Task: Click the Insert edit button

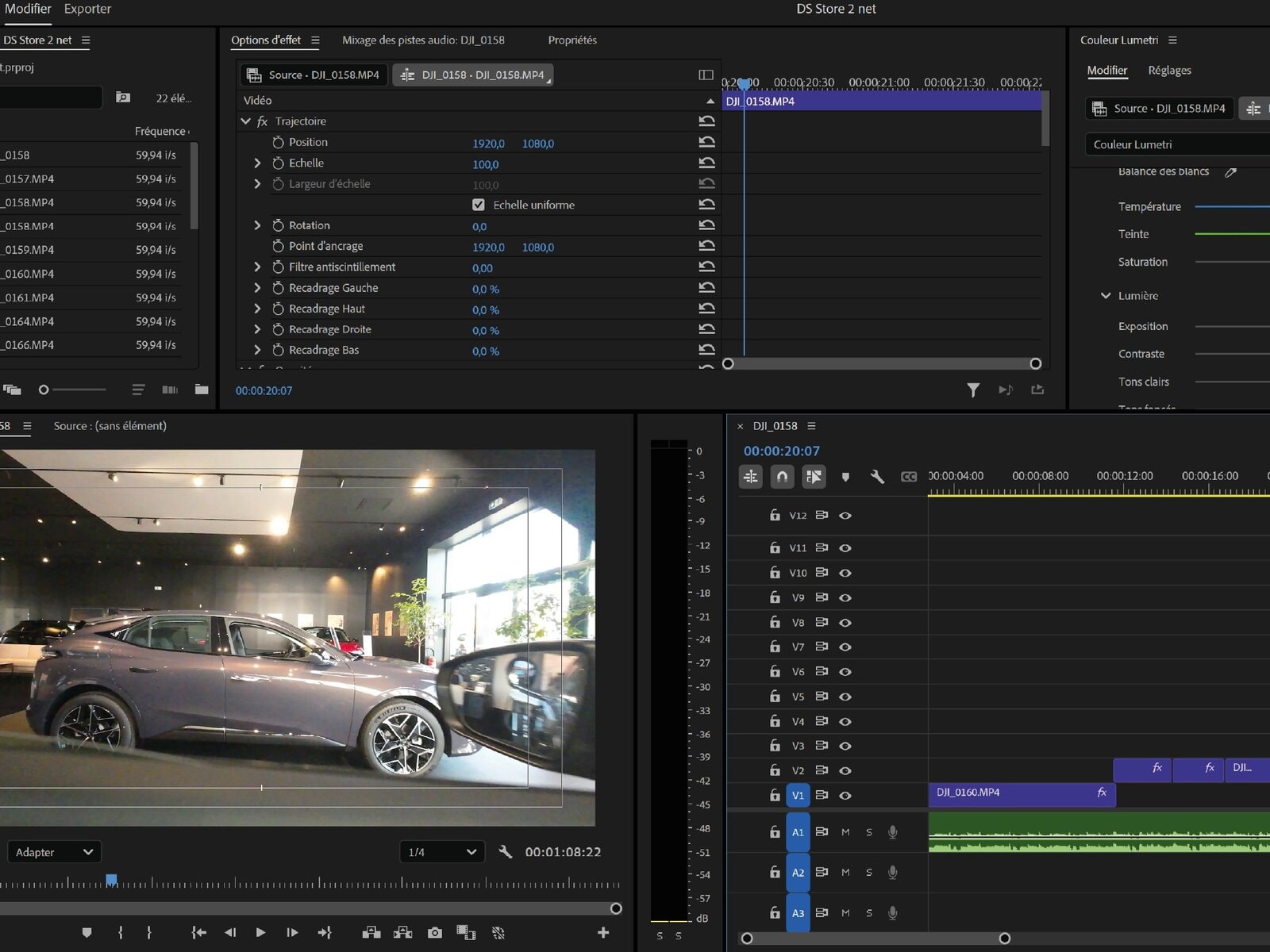Action: 371,933
